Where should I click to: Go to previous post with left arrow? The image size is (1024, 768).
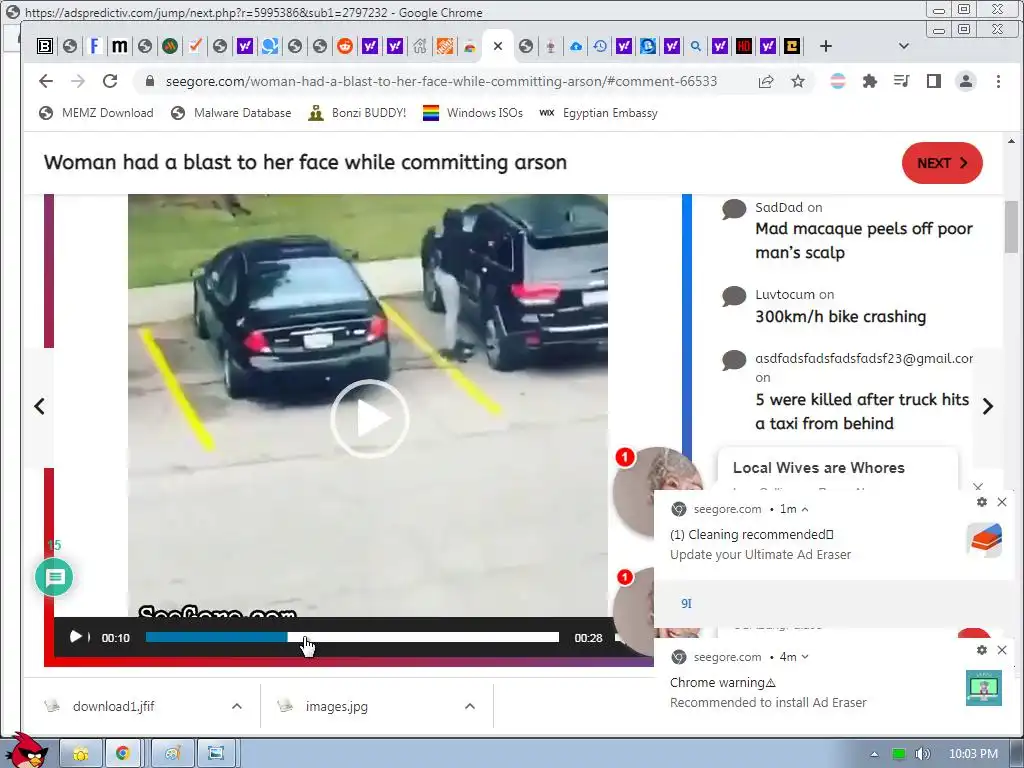(39, 406)
